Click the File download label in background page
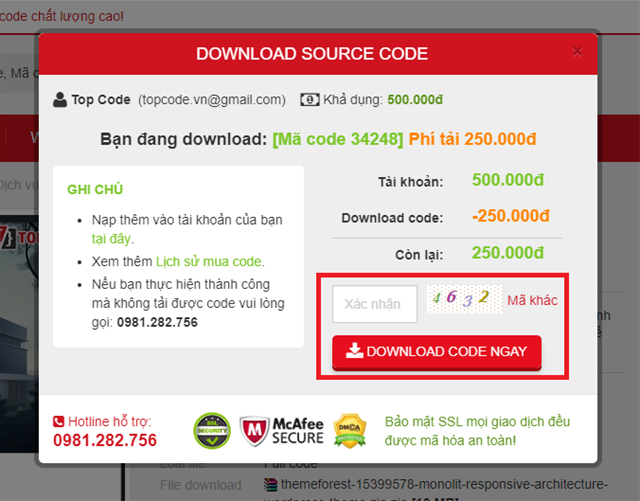640x501 pixels. pos(200,485)
